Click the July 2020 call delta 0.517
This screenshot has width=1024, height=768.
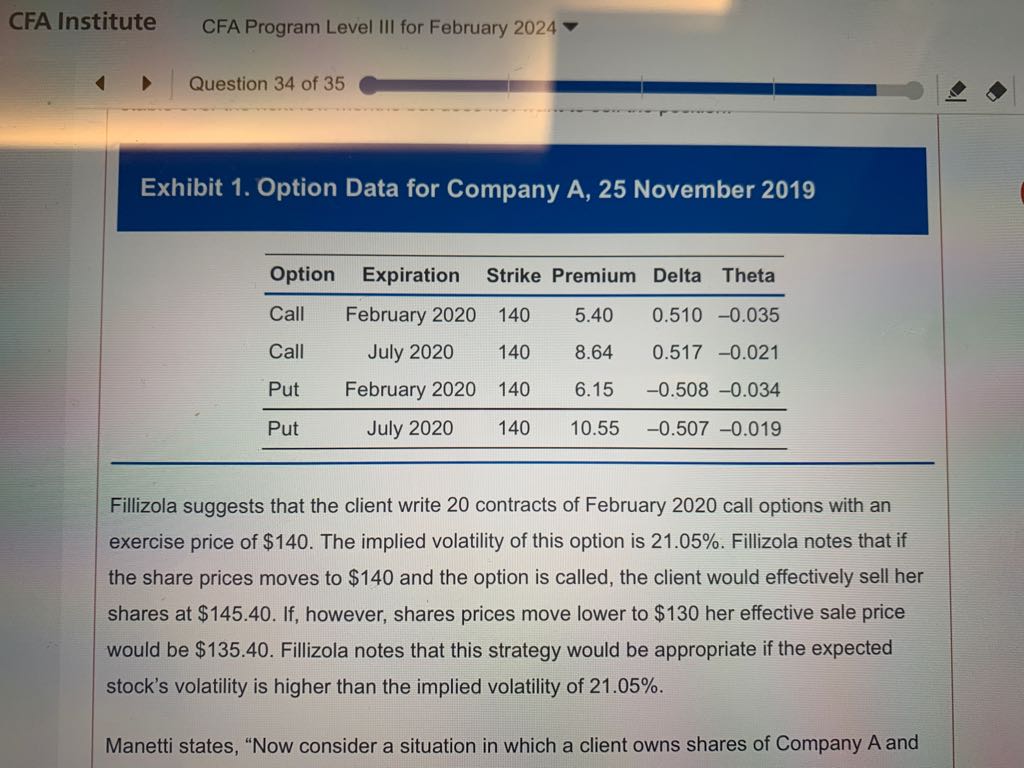coord(677,352)
